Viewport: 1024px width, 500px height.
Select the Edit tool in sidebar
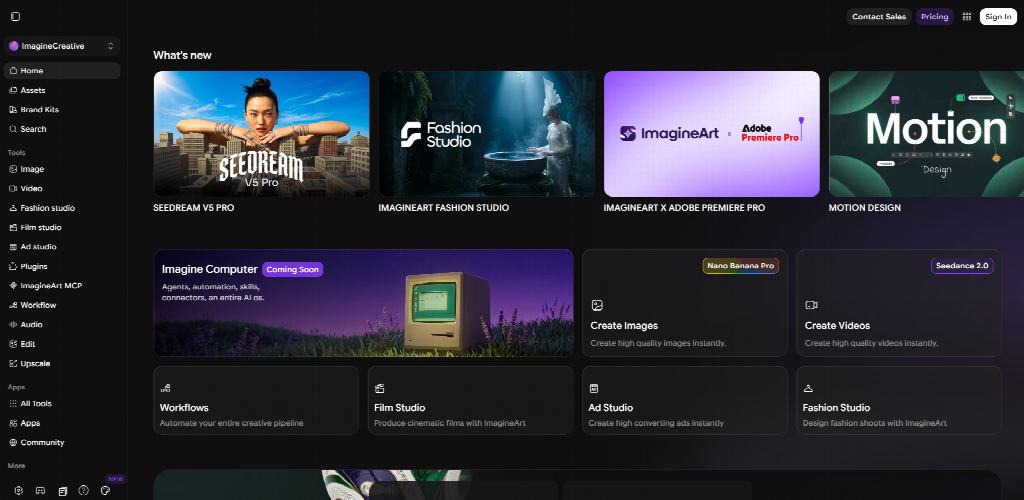point(61,344)
